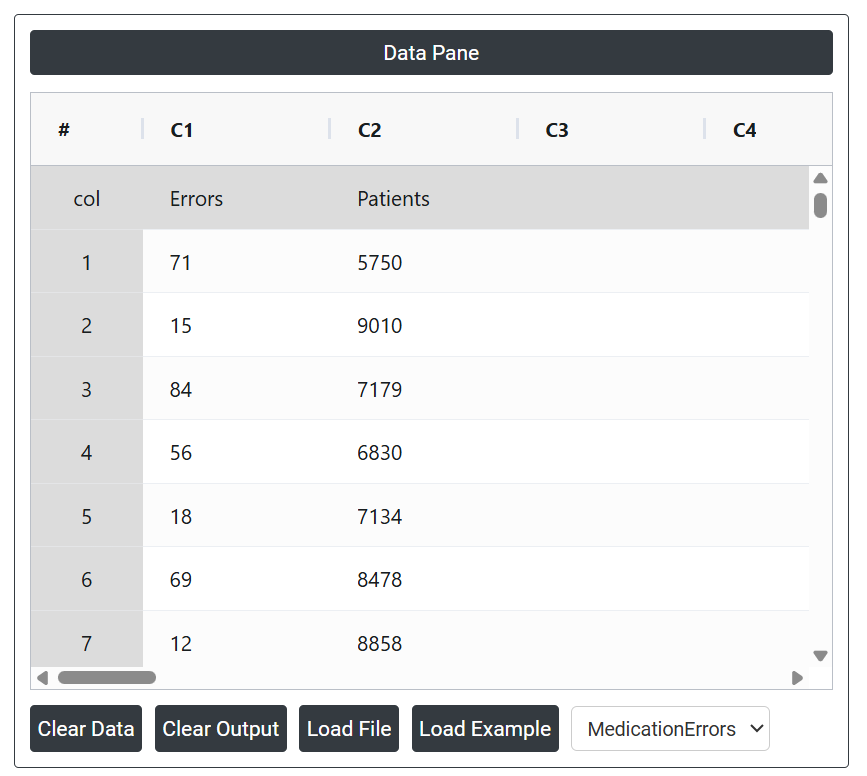Click the horizontal scrollbar right arrow
The image size is (867, 776).
pyautogui.click(x=797, y=678)
